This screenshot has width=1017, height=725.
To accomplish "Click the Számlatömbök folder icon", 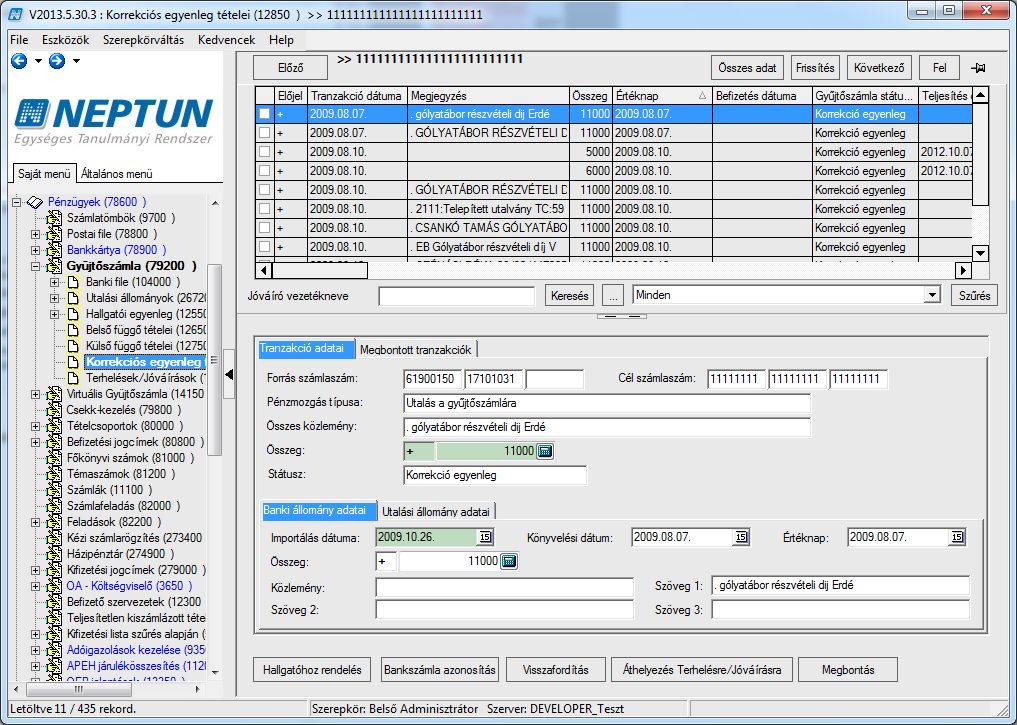I will (x=54, y=218).
